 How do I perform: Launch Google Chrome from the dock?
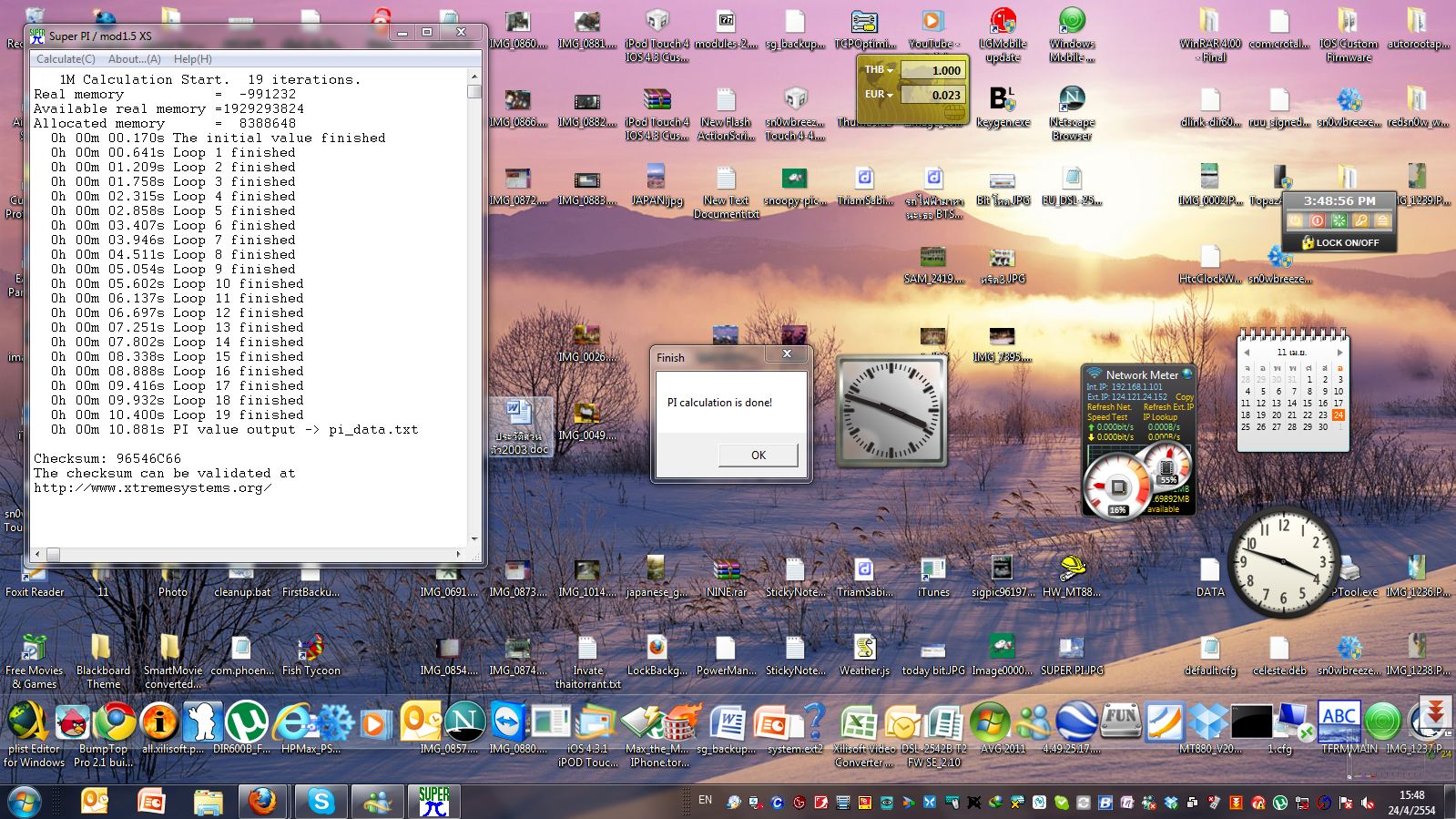[x=116, y=722]
